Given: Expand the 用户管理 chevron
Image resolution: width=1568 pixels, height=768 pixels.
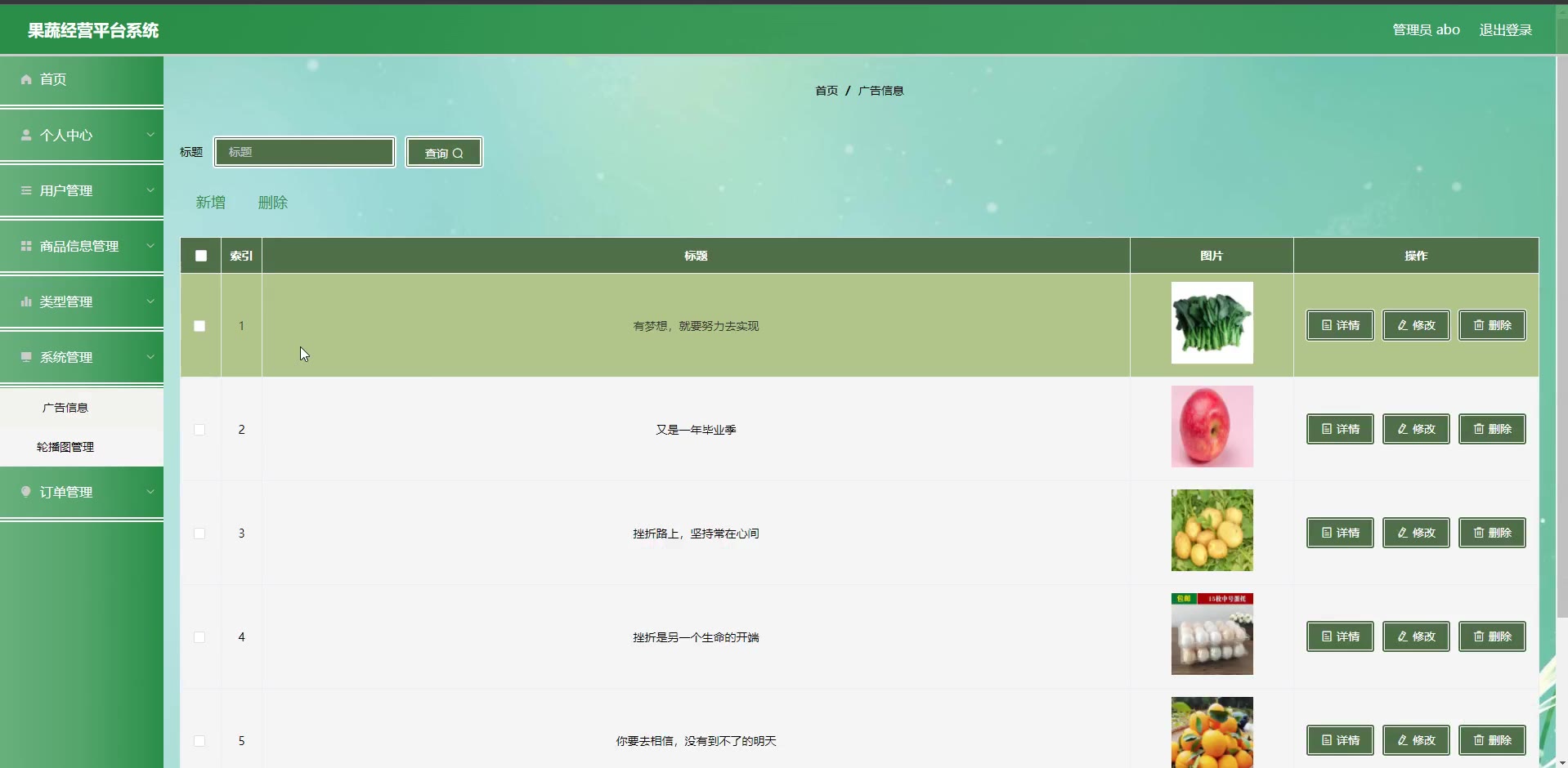Looking at the screenshot, I should pos(150,190).
